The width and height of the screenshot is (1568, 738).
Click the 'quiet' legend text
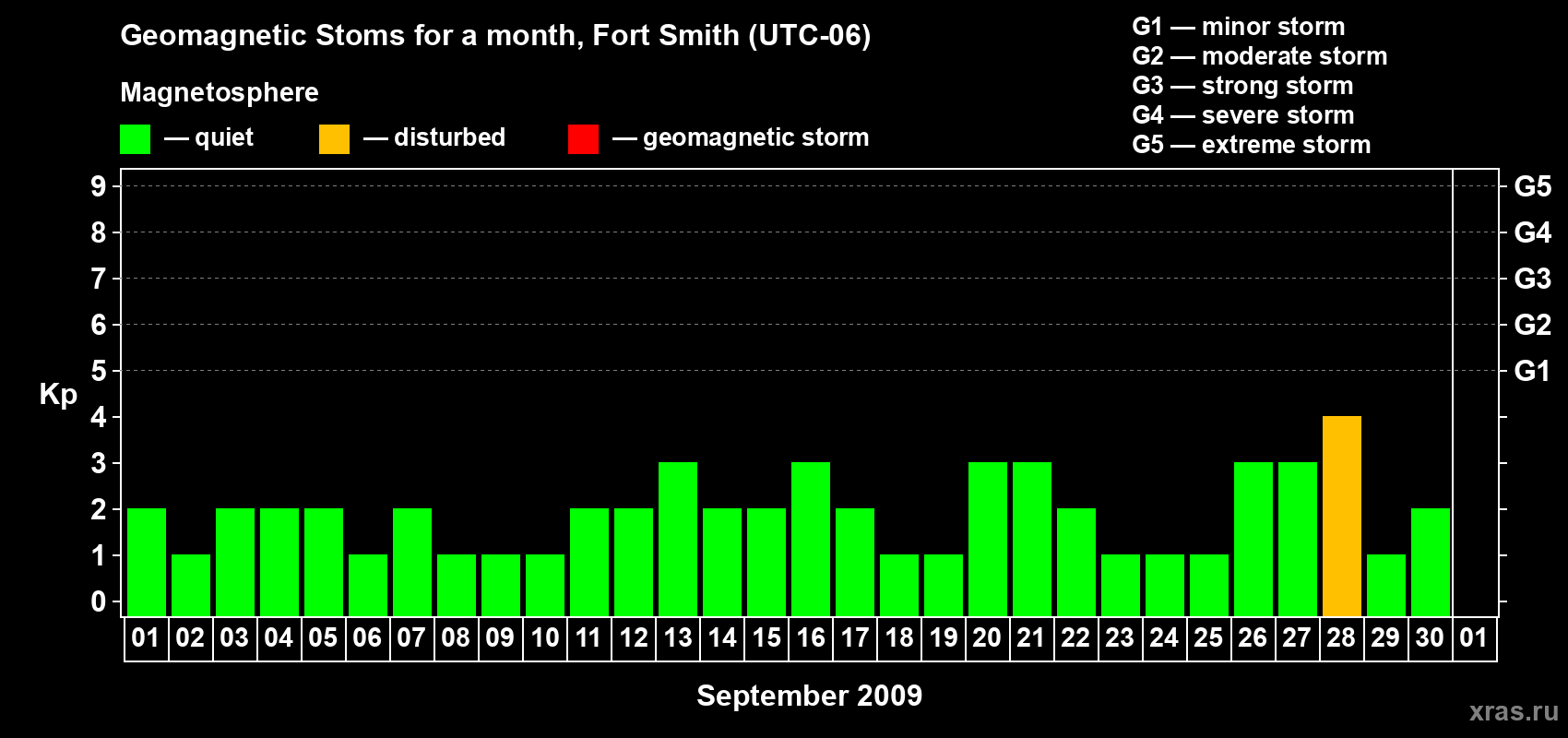[x=224, y=138]
